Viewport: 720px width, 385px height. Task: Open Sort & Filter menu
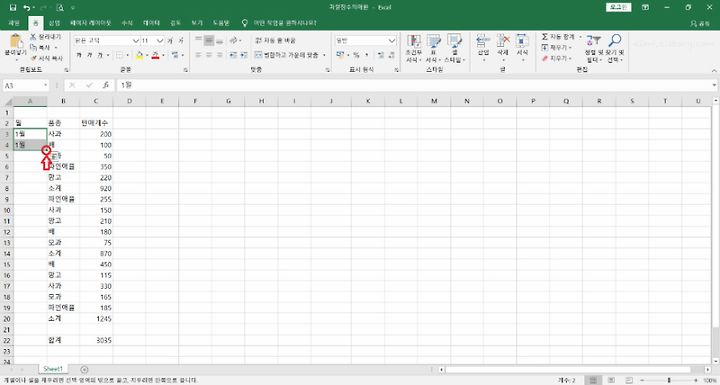(593, 48)
